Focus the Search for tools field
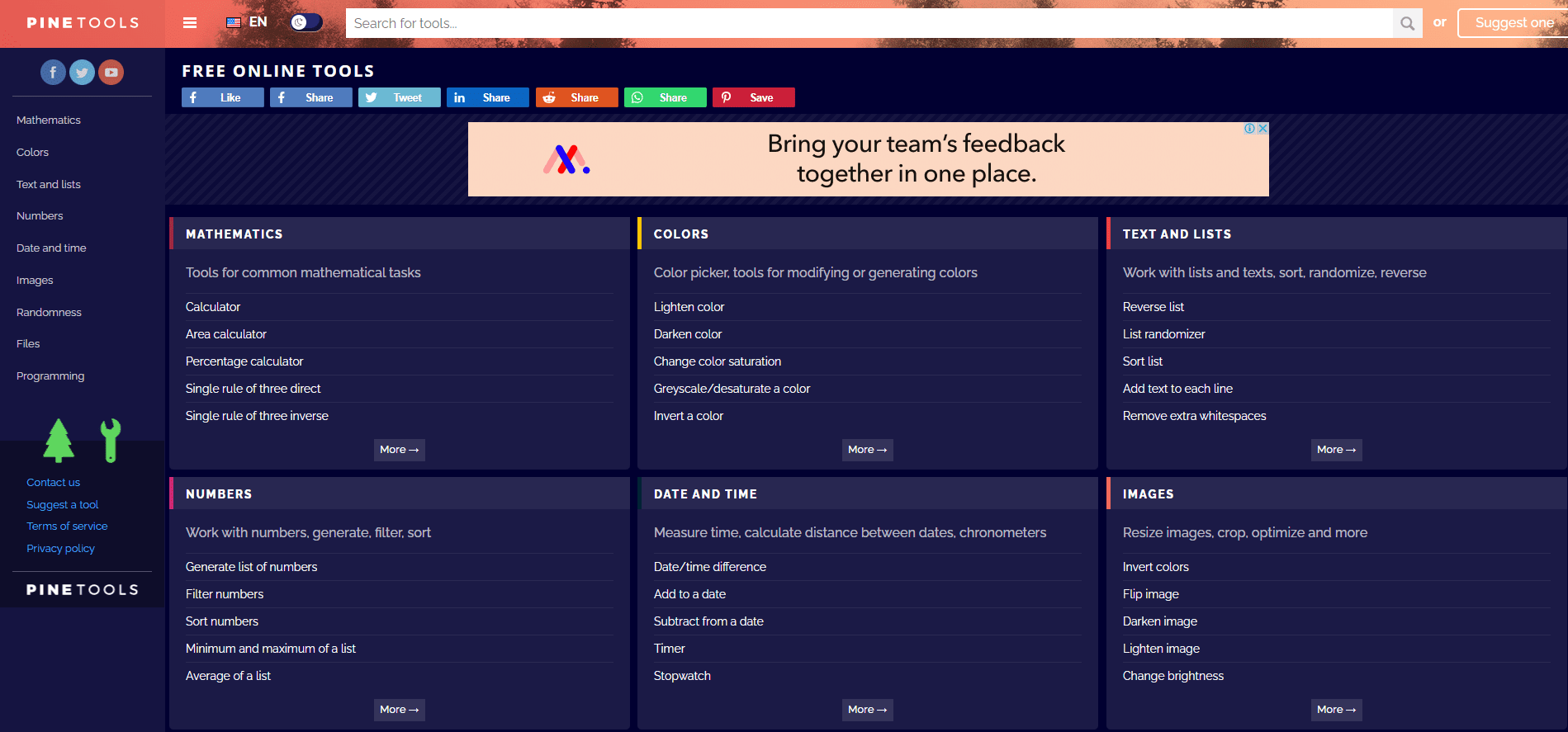The height and width of the screenshot is (732, 1568). coord(869,23)
